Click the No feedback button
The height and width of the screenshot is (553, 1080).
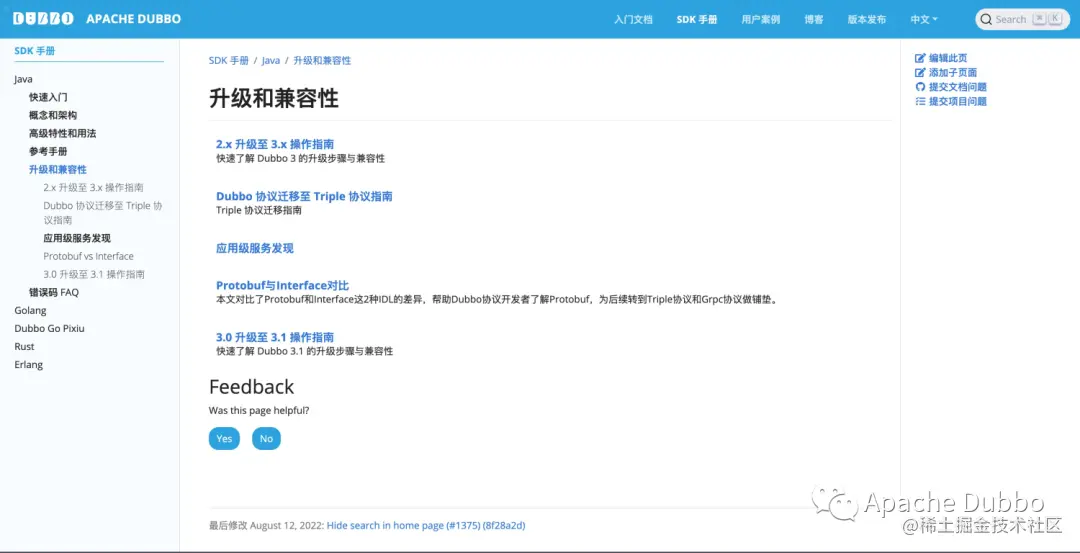[267, 439]
